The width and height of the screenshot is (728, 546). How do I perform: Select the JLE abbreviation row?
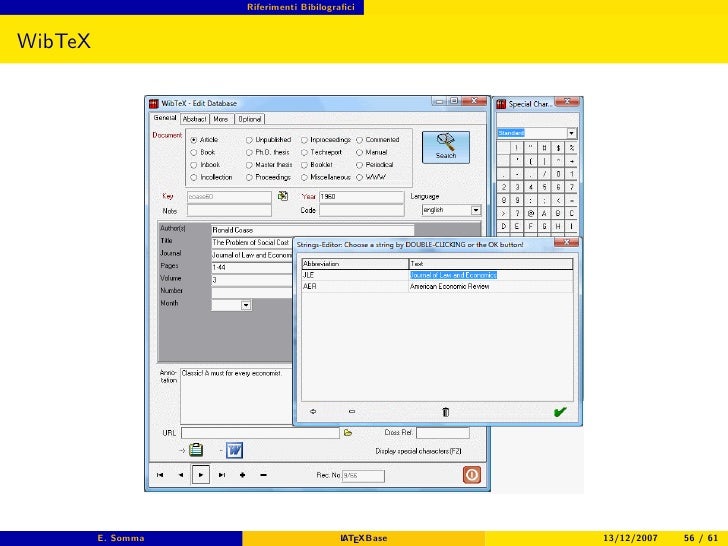pyautogui.click(x=355, y=275)
